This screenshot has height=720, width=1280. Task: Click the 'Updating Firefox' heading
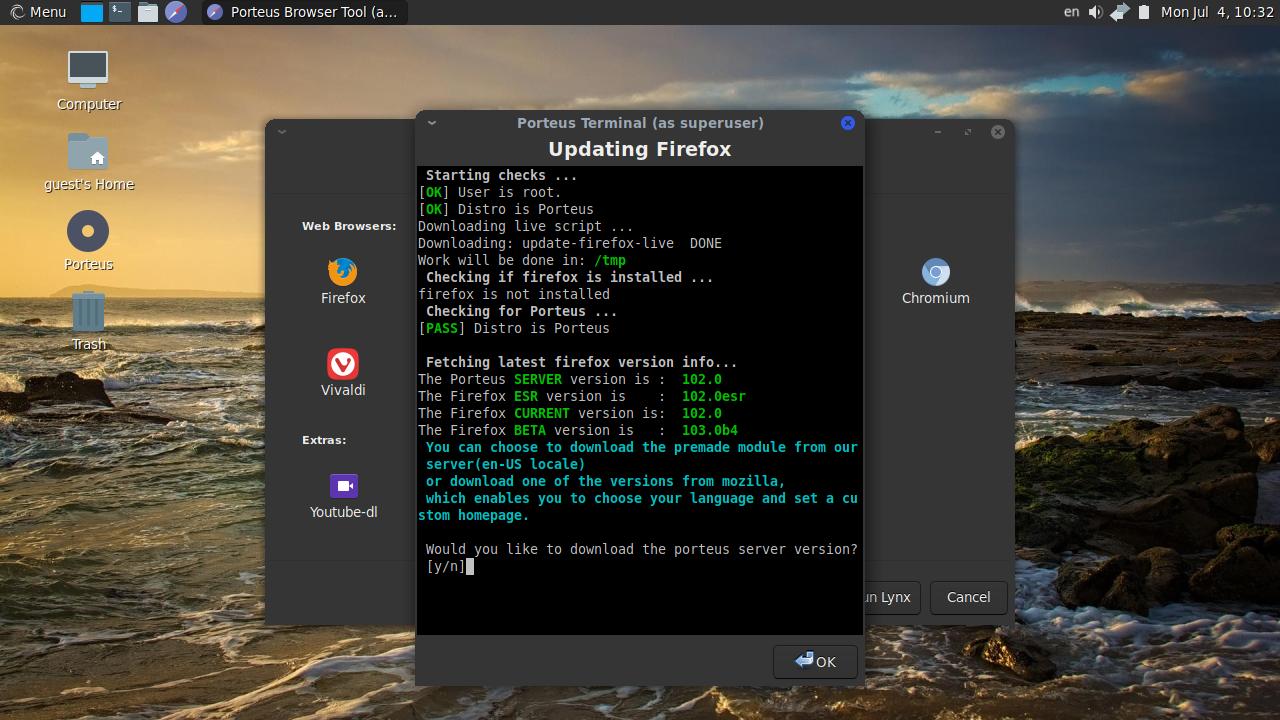point(640,149)
